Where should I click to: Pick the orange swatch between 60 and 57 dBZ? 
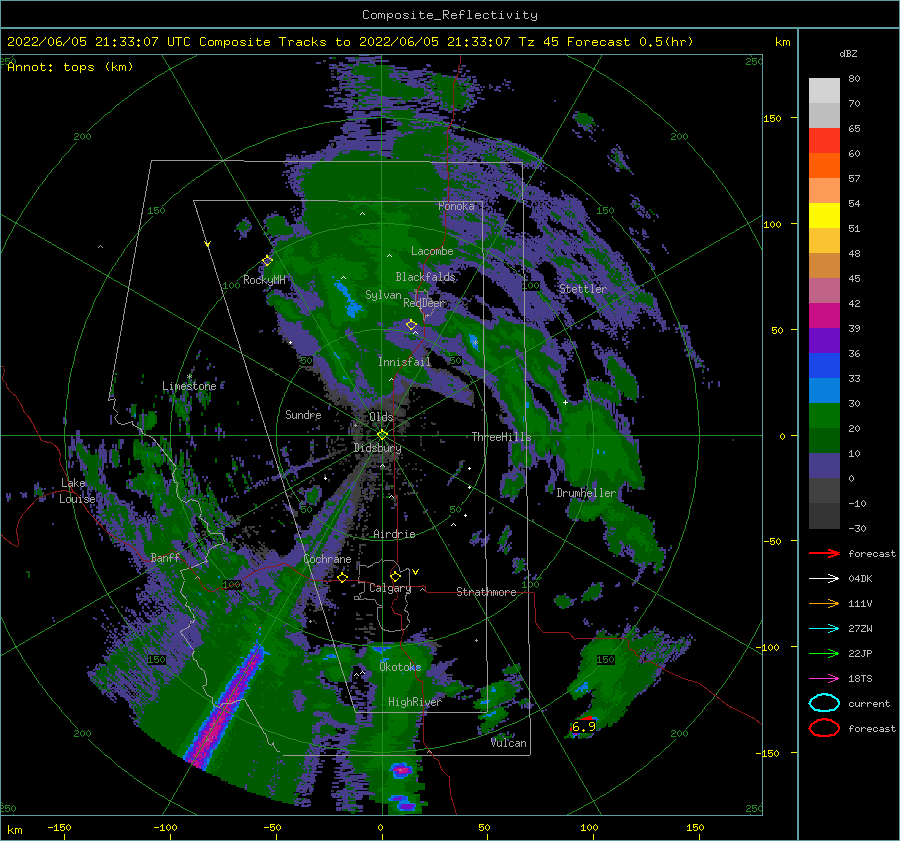824,165
